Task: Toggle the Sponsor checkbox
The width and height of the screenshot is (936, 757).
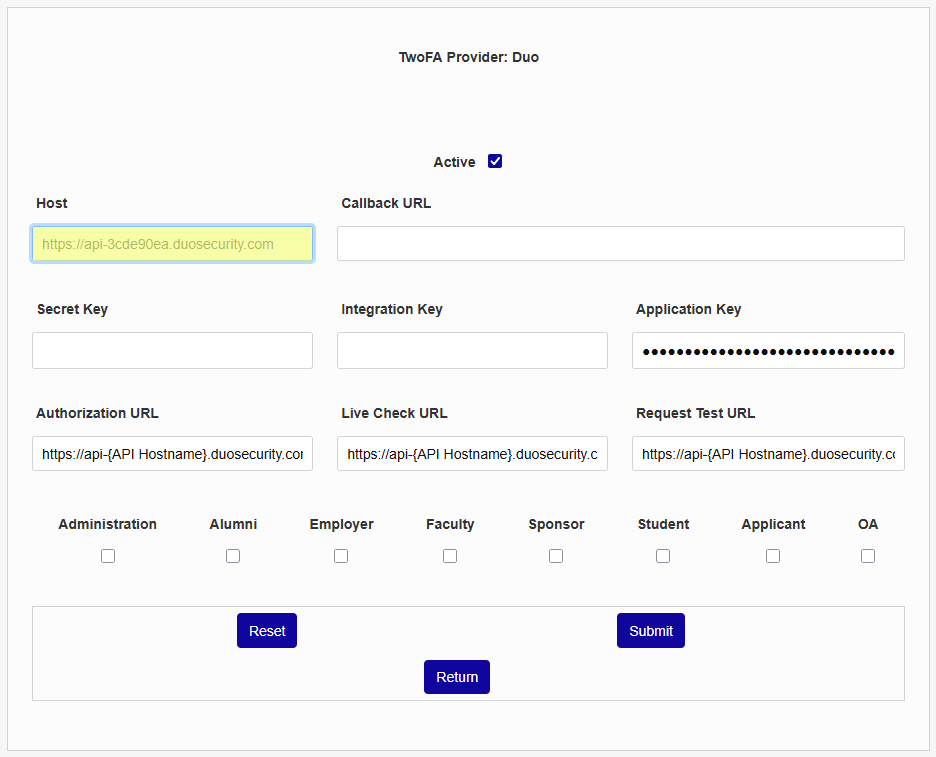Action: click(x=556, y=556)
